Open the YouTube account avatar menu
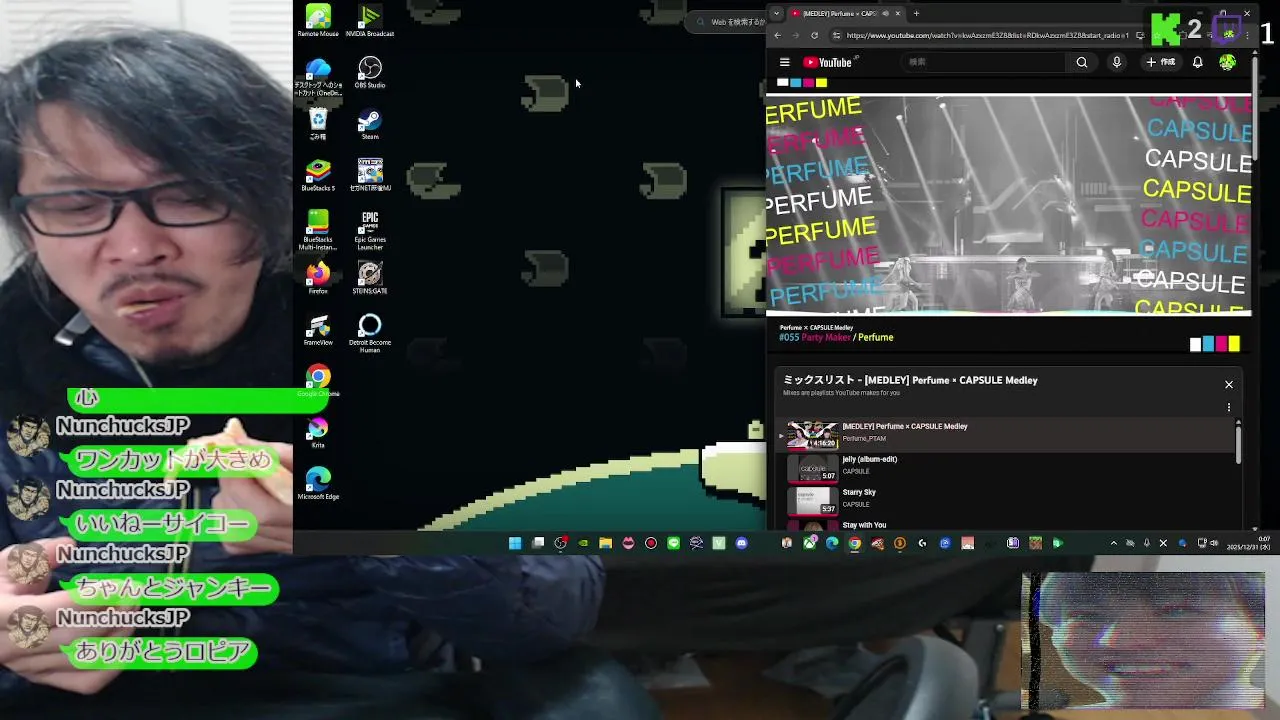The image size is (1280, 720). click(x=1227, y=62)
